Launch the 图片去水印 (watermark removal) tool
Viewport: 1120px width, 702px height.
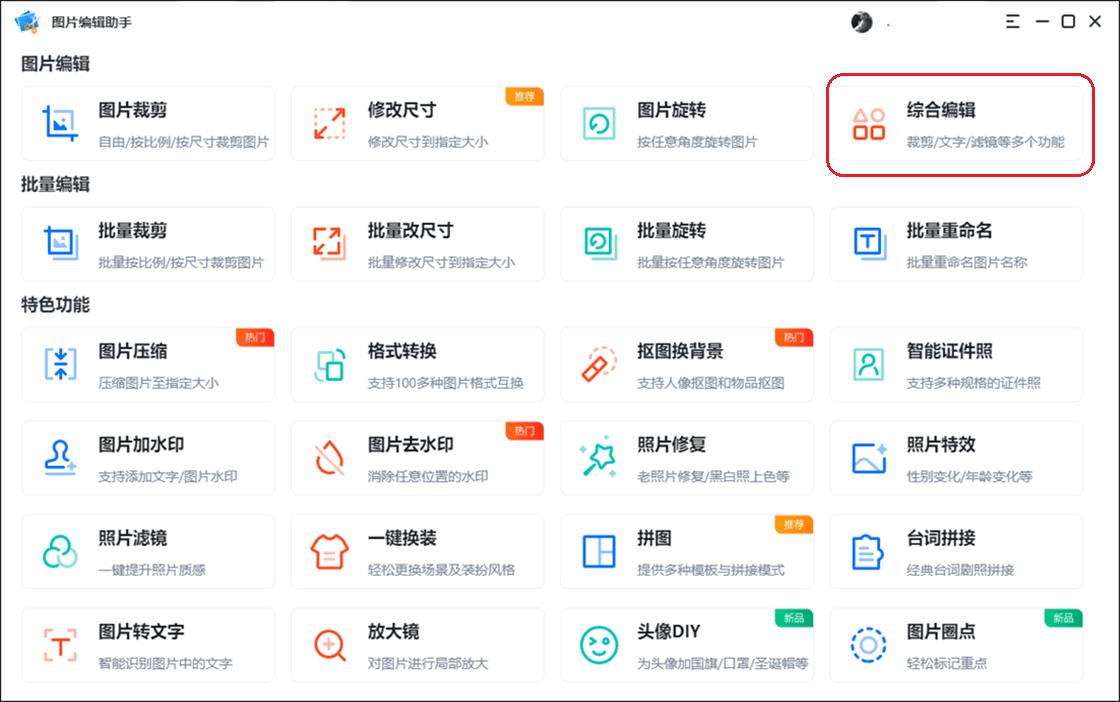(418, 458)
